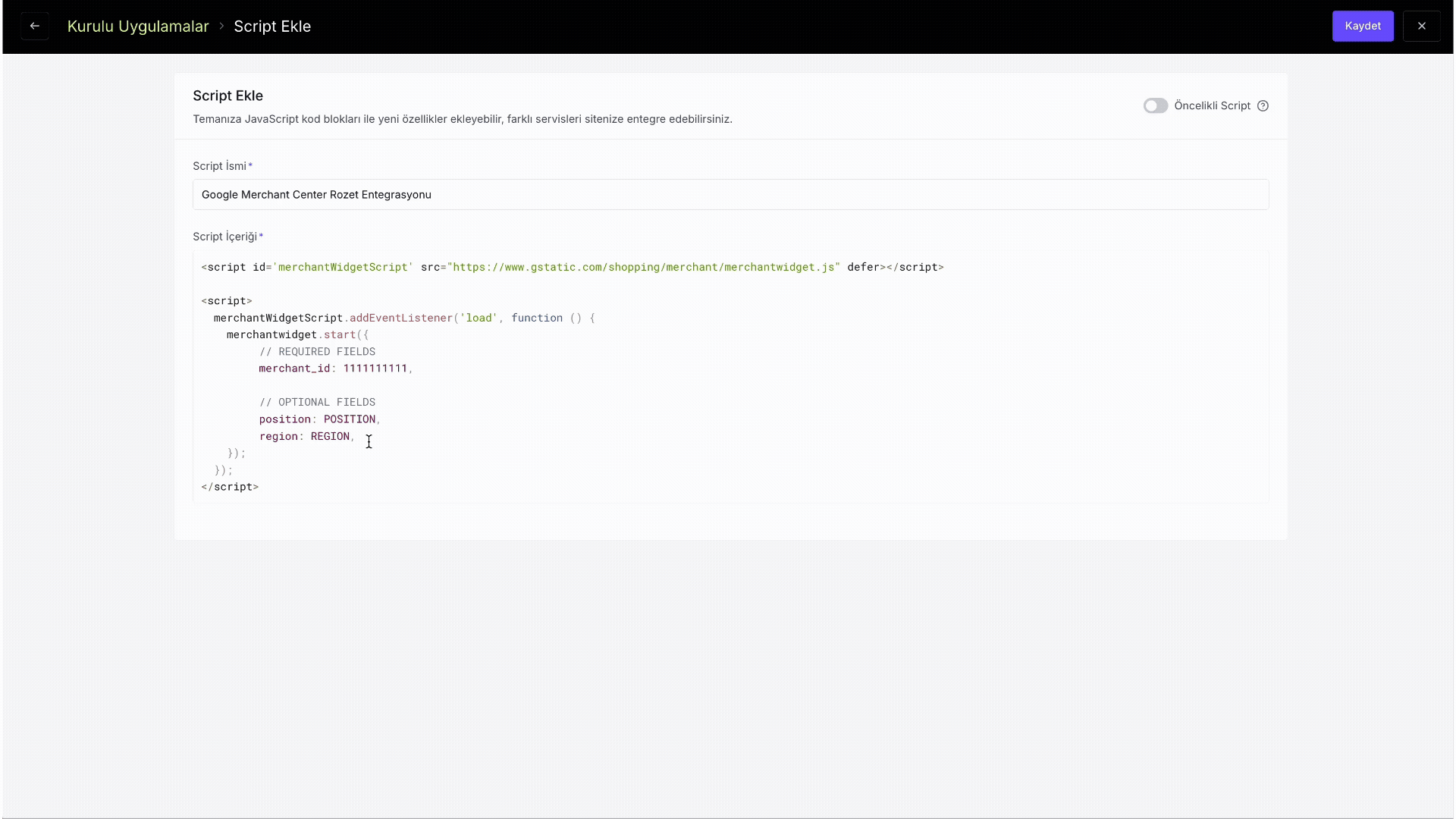The width and height of the screenshot is (1456, 819).
Task: Click the REGION placeholder in the code
Action: (x=330, y=437)
